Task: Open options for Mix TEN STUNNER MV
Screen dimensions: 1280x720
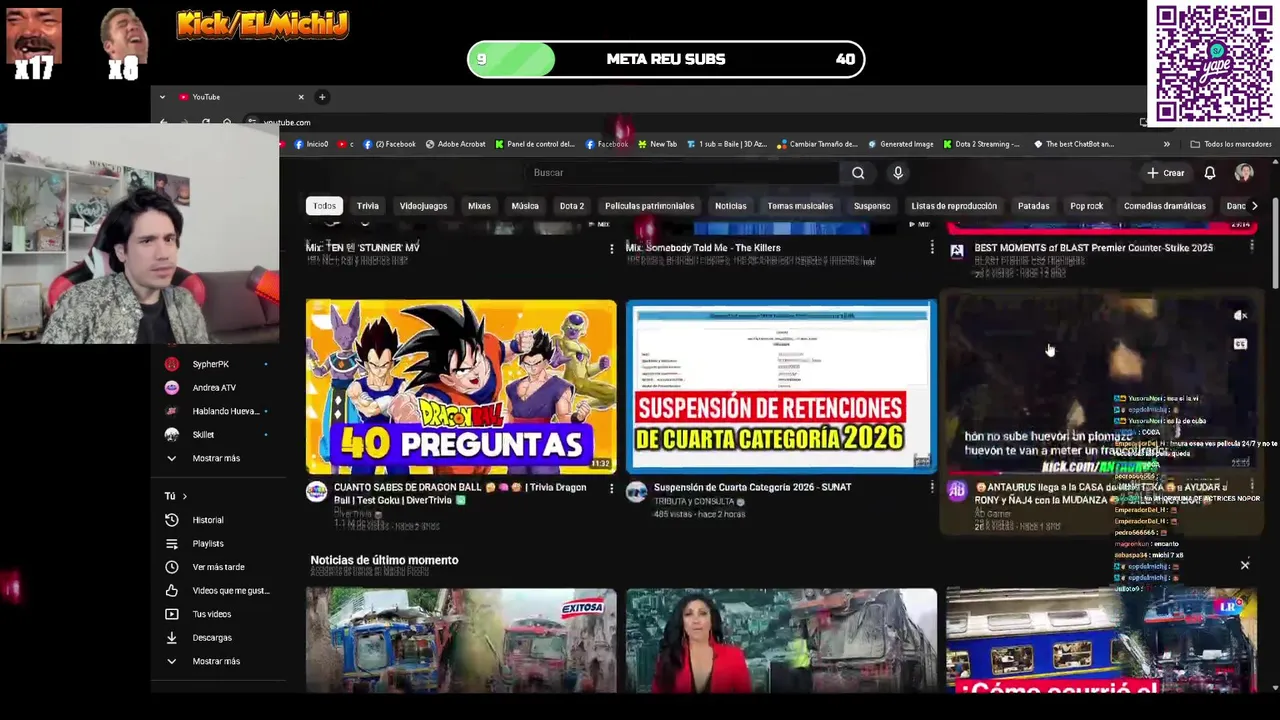Action: click(611, 248)
